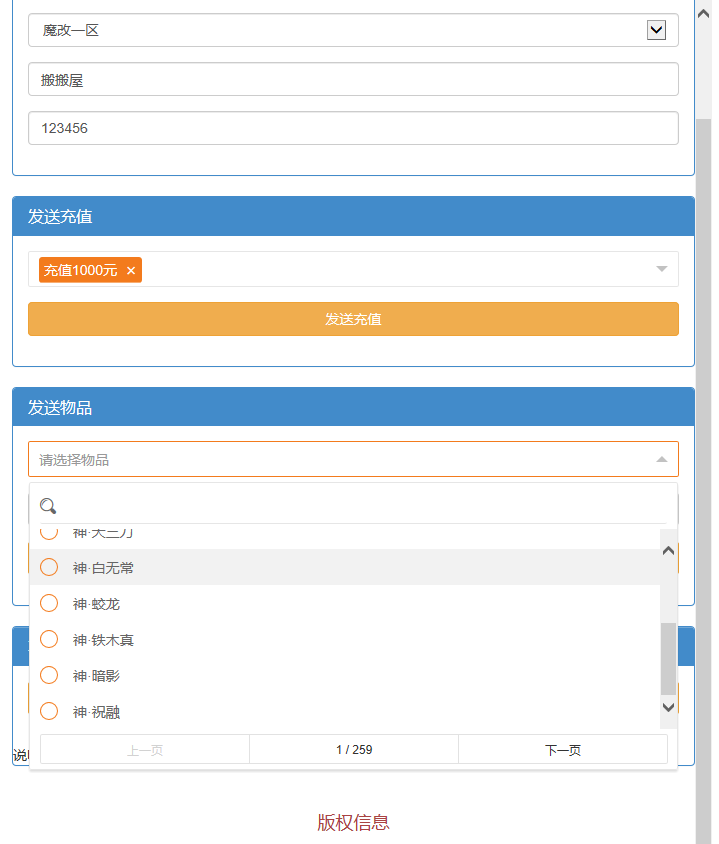
Task: Select the 神·白无常 radio option
Action: 49,568
